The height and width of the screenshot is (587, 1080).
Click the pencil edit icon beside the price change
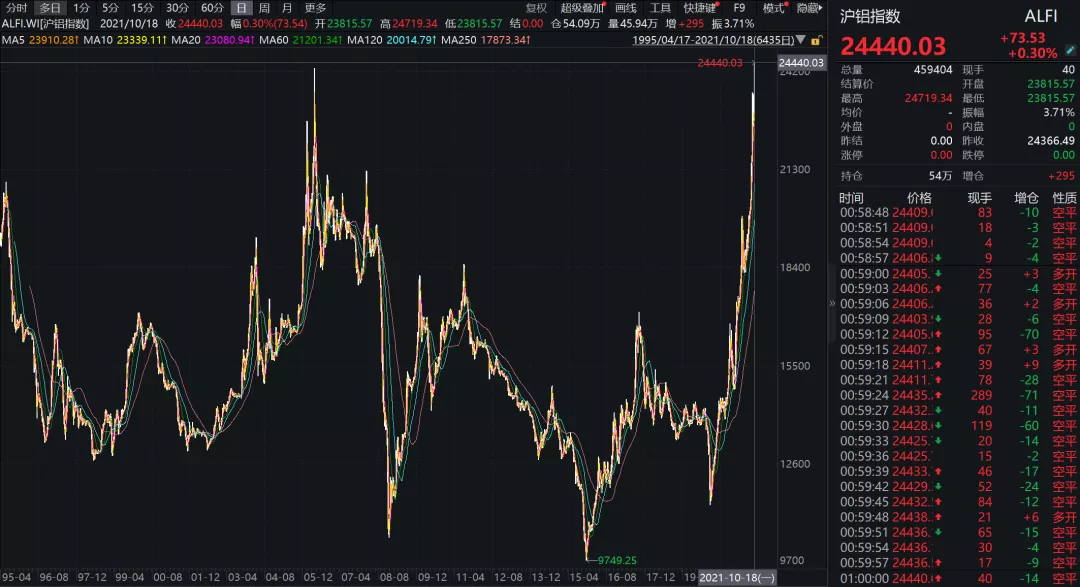[1071, 48]
